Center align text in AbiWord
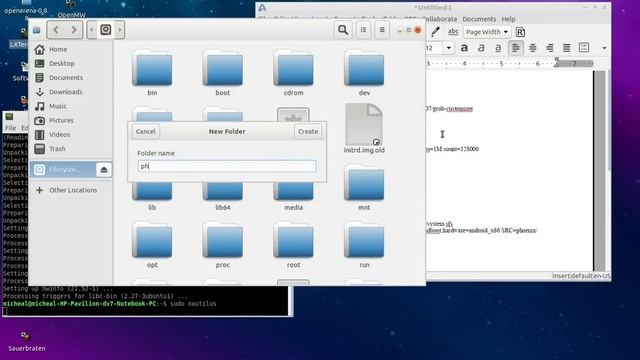 click(533, 48)
